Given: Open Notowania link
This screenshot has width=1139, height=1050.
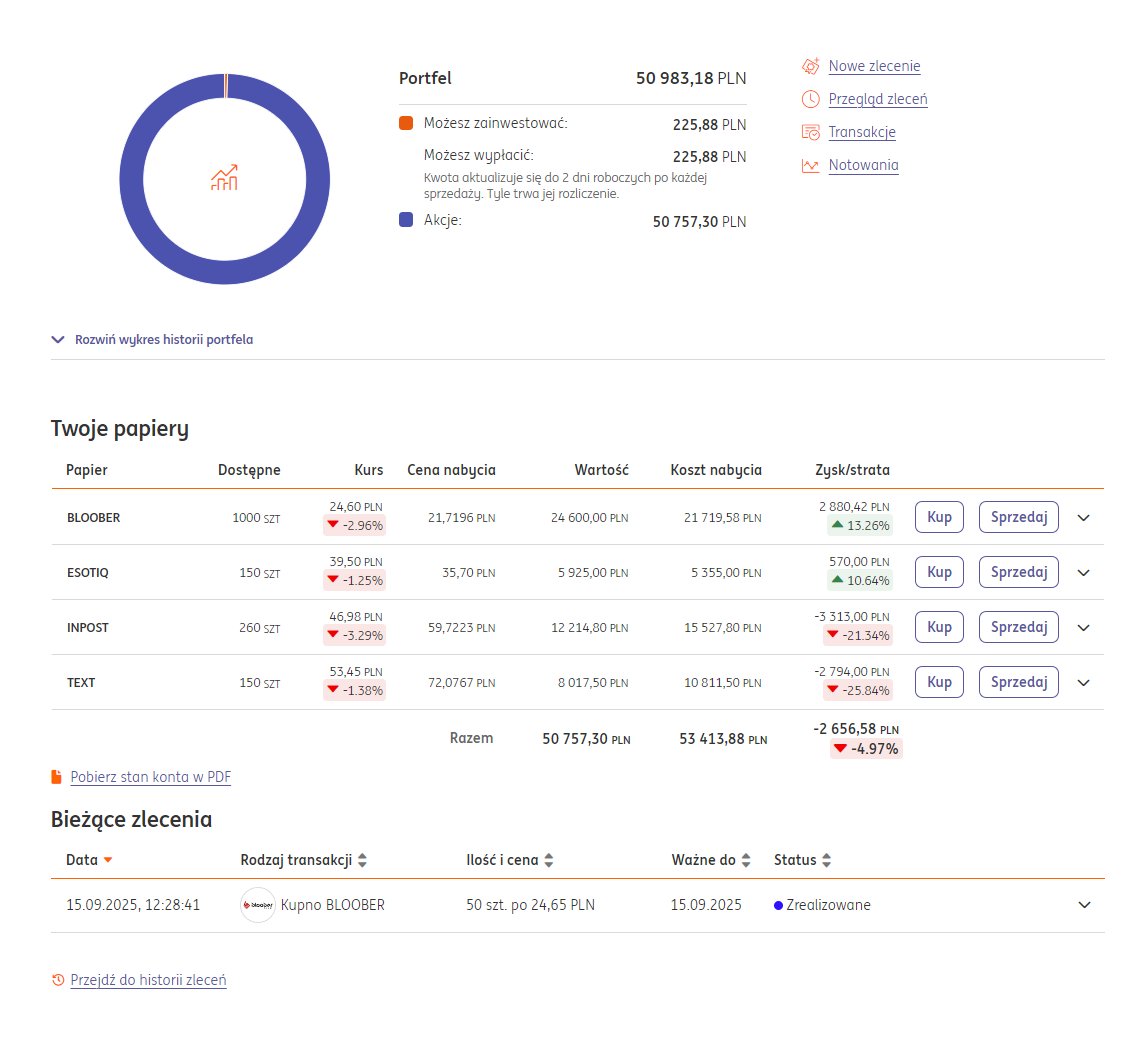Looking at the screenshot, I should coord(864,165).
